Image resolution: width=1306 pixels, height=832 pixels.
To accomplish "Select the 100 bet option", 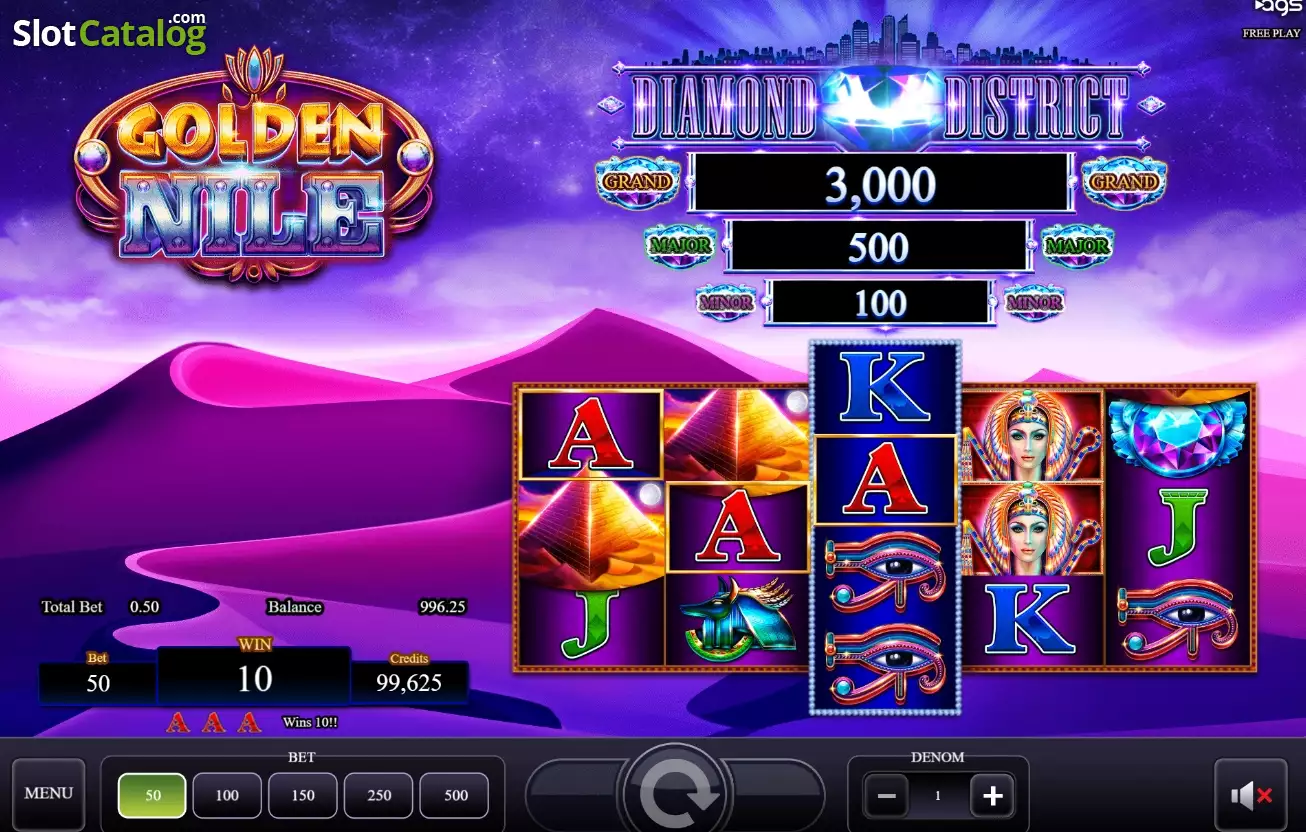I will pyautogui.click(x=227, y=796).
